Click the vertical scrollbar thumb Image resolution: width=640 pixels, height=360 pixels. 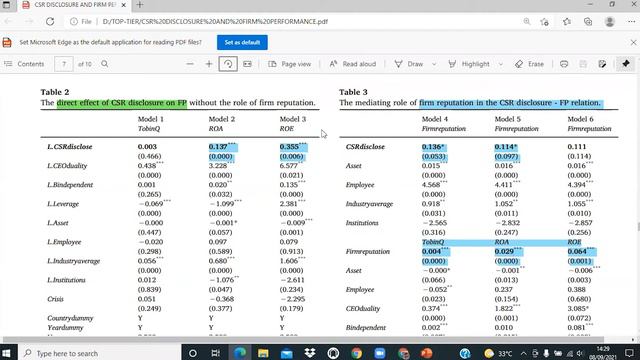(638, 227)
